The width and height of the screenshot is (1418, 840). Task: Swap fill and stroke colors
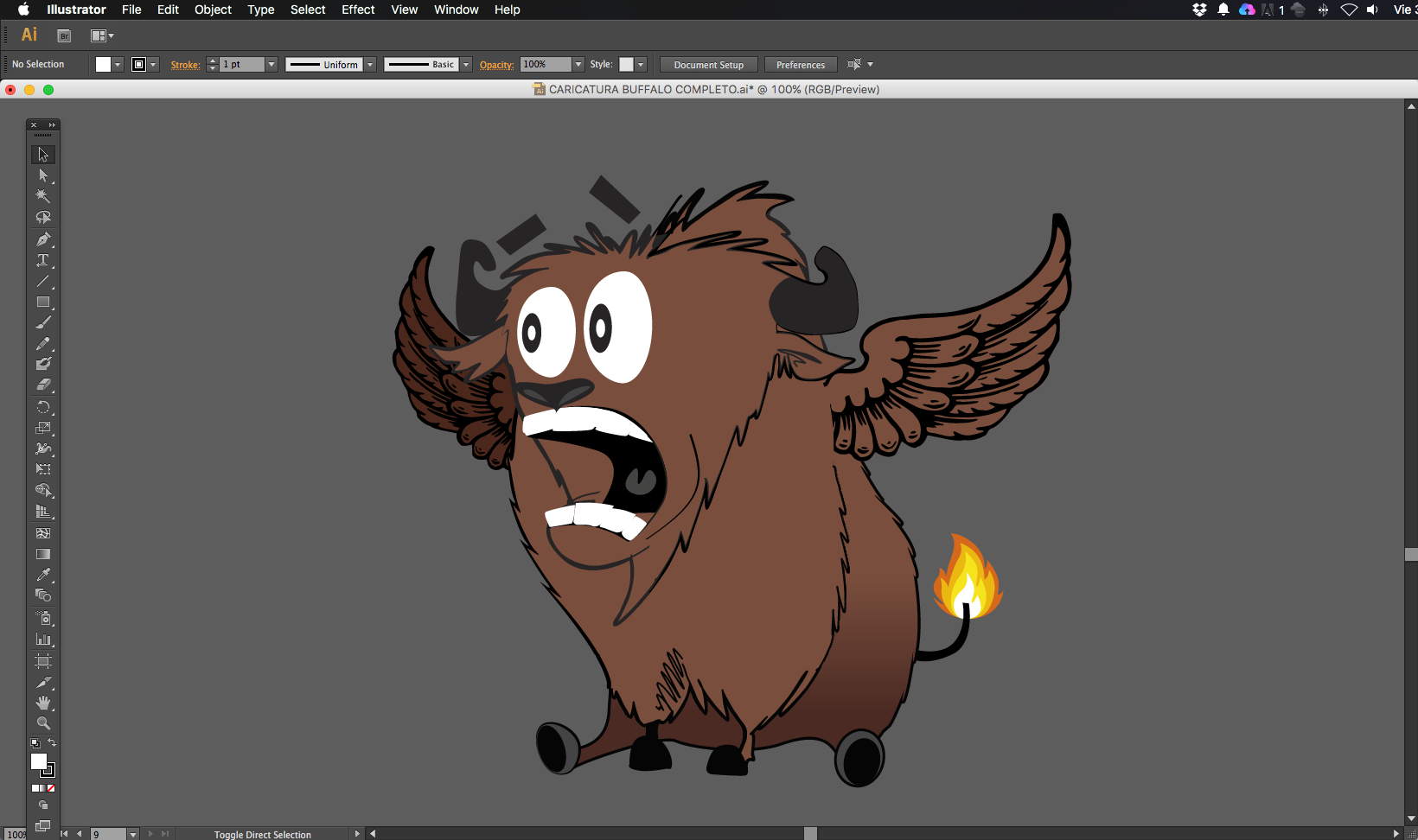click(x=52, y=742)
